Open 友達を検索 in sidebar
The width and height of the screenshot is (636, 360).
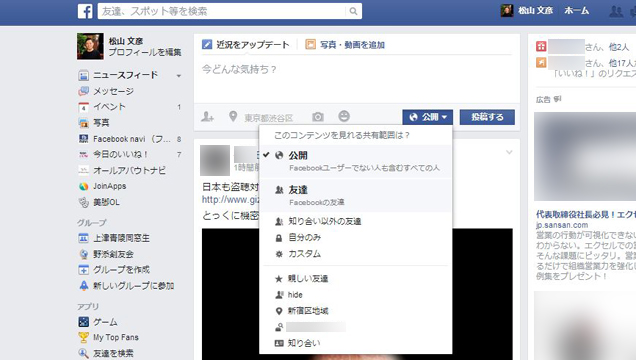[x=113, y=354]
